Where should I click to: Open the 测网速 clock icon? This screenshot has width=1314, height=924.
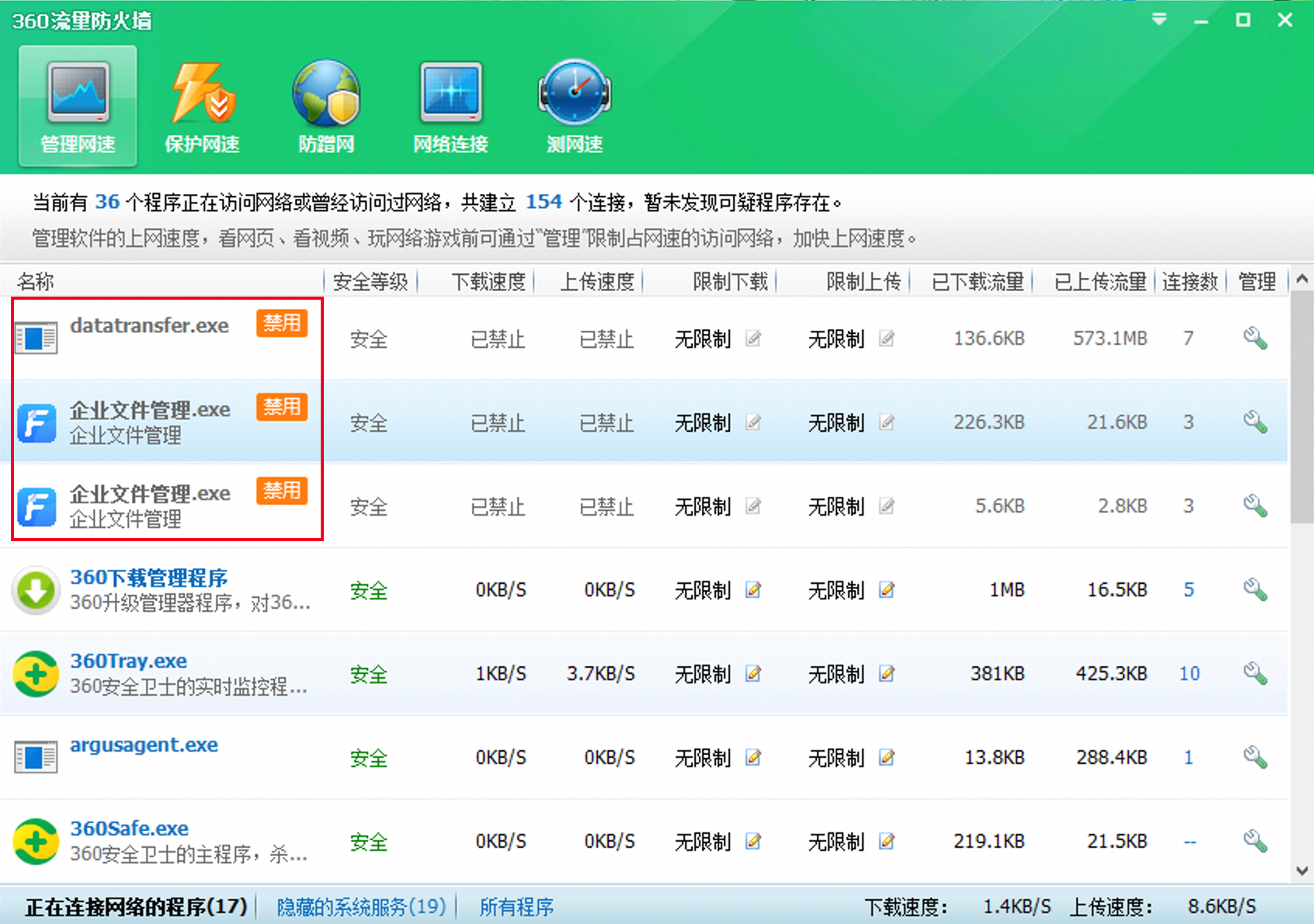coord(575,106)
